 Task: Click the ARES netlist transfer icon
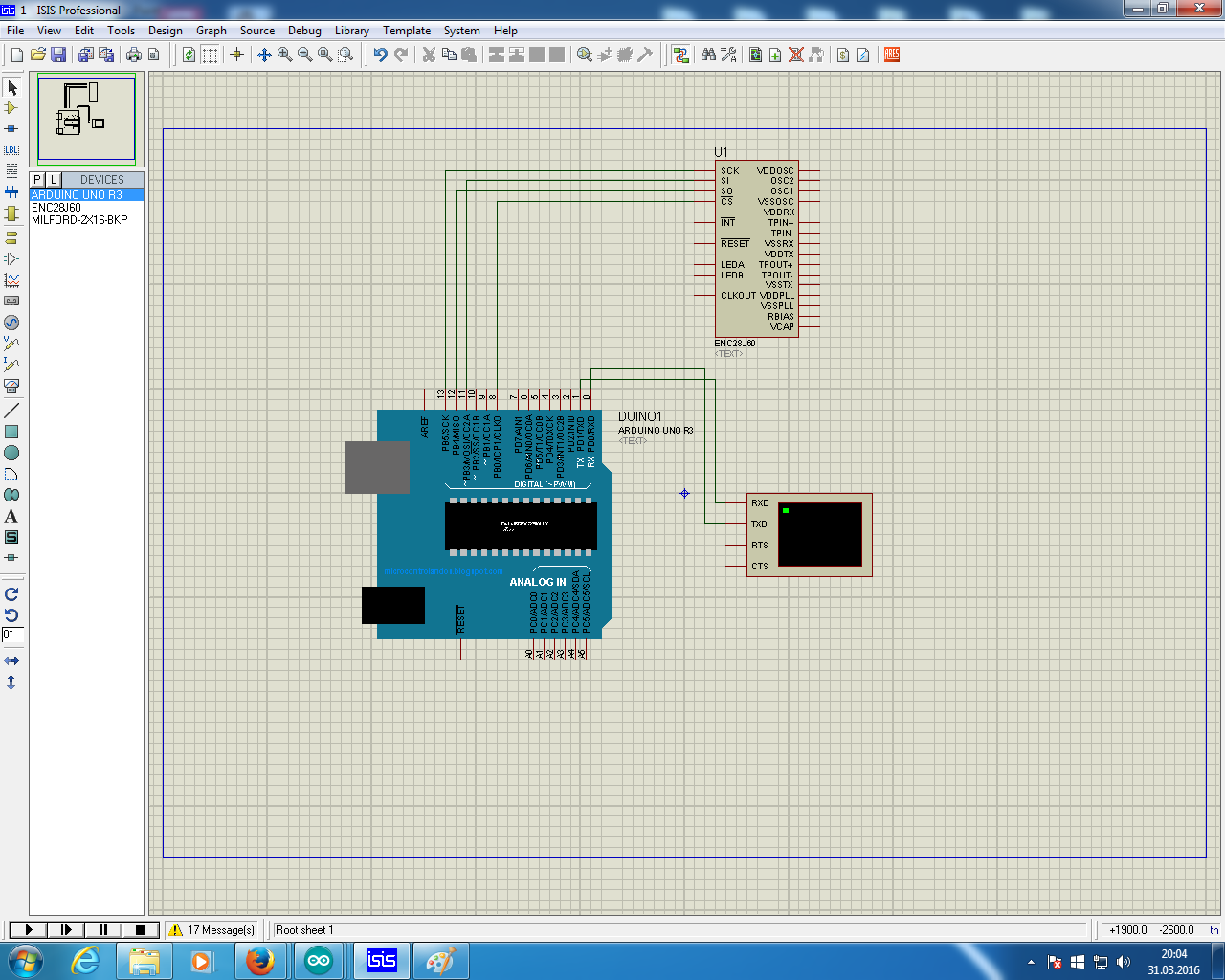(892, 55)
